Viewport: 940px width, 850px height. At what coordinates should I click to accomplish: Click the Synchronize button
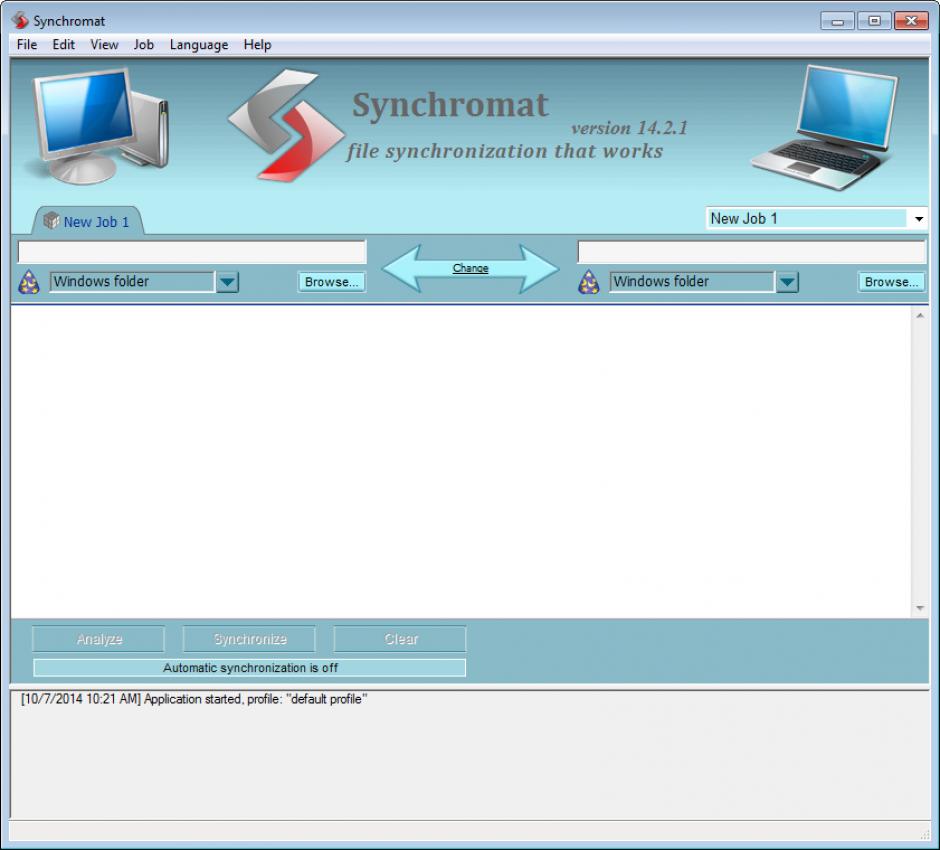[249, 639]
